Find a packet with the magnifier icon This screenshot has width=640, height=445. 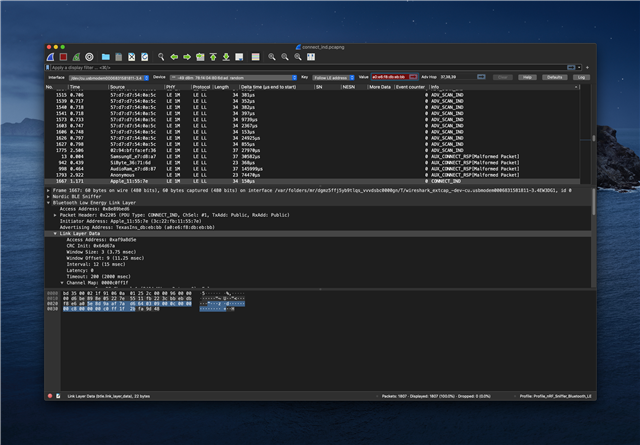161,57
